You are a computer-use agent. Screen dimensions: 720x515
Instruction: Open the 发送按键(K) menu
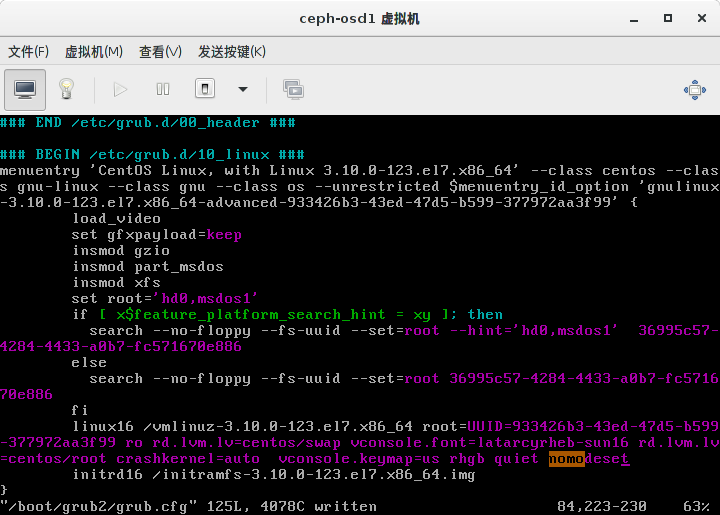coord(232,51)
